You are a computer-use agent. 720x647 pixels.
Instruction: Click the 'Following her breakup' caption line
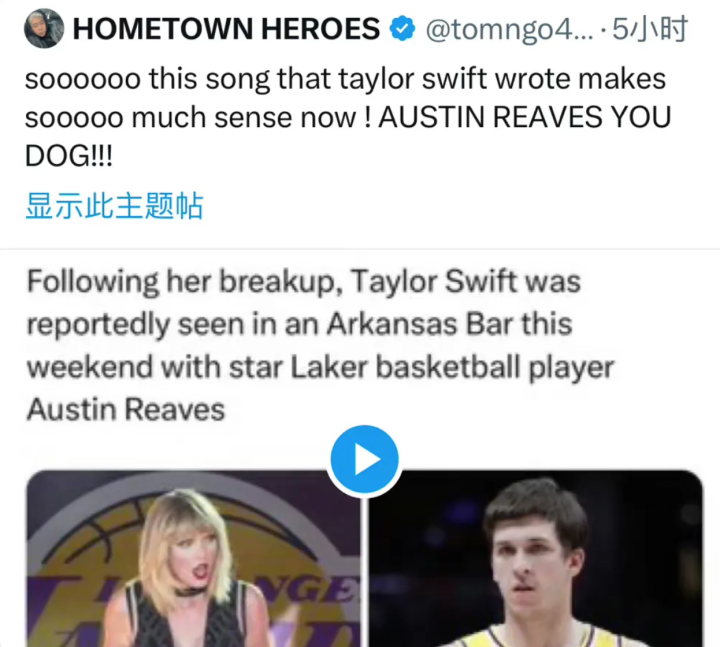point(304,281)
